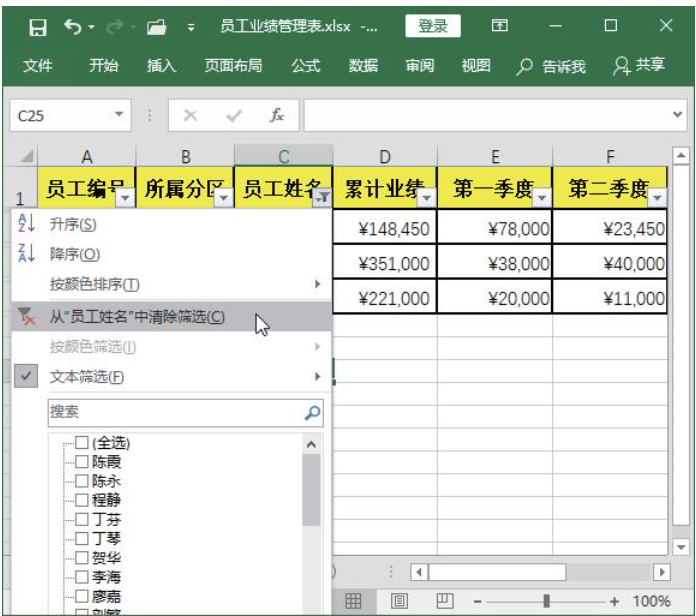Click the 登录 sign-in button
The image size is (696, 616).
(x=433, y=26)
